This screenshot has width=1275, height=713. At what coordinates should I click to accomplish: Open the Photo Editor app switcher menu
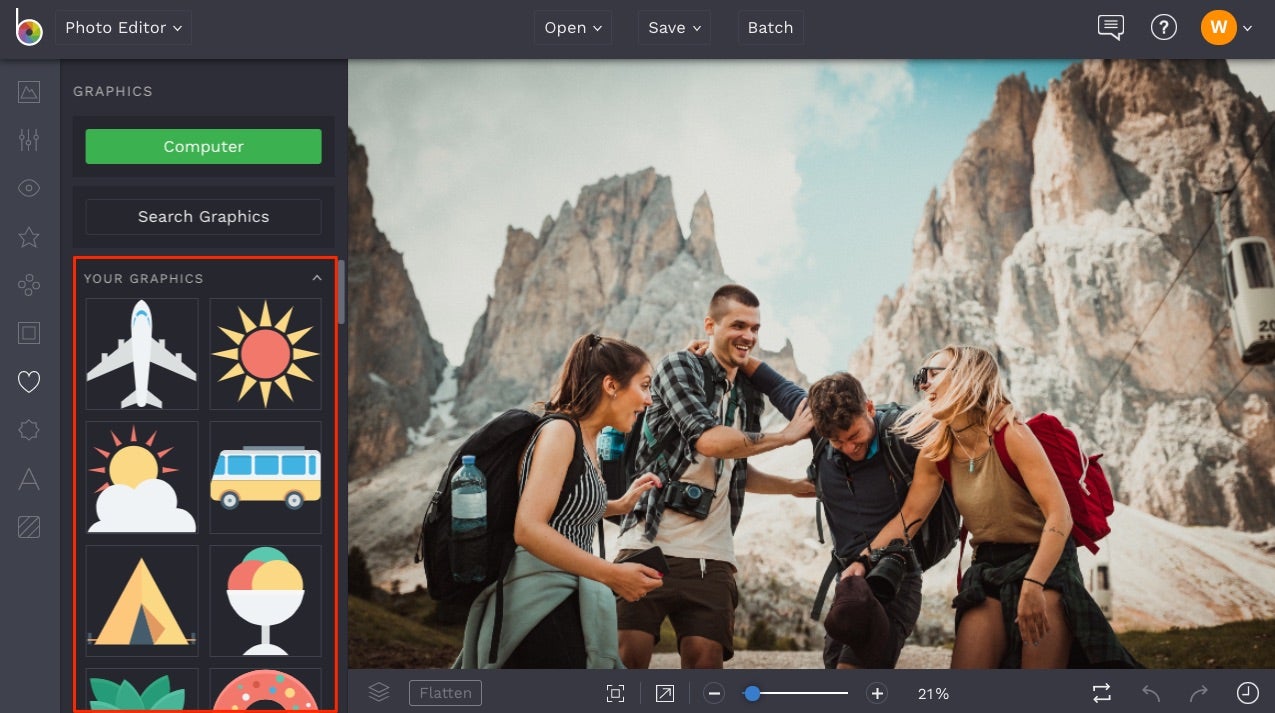[x=123, y=28]
